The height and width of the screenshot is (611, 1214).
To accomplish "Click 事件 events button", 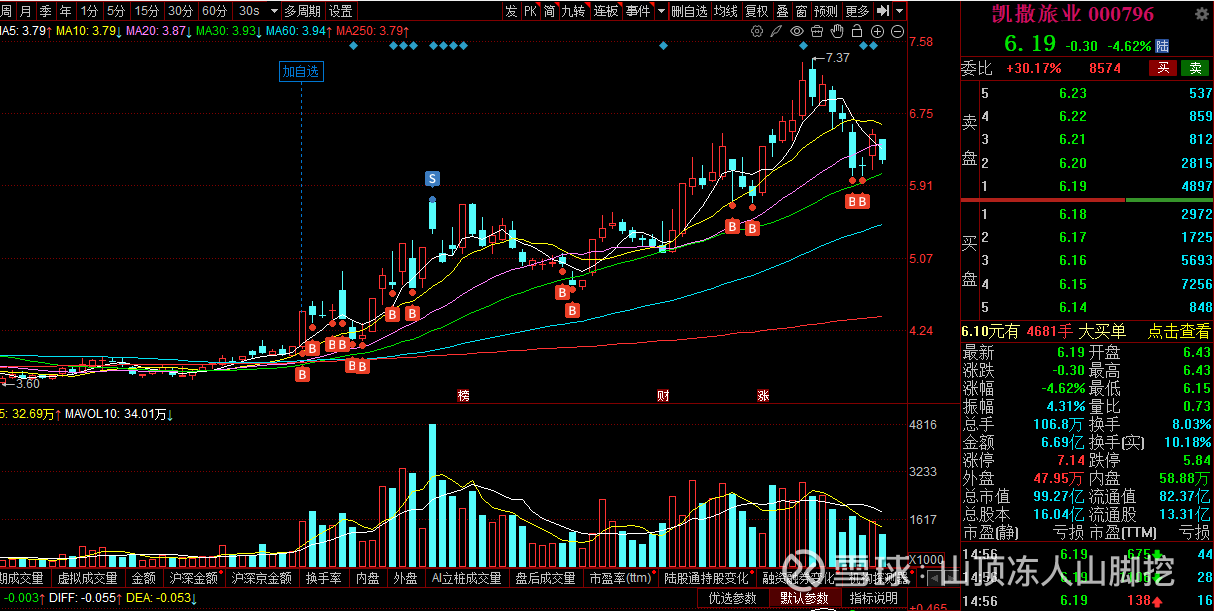I will point(637,11).
